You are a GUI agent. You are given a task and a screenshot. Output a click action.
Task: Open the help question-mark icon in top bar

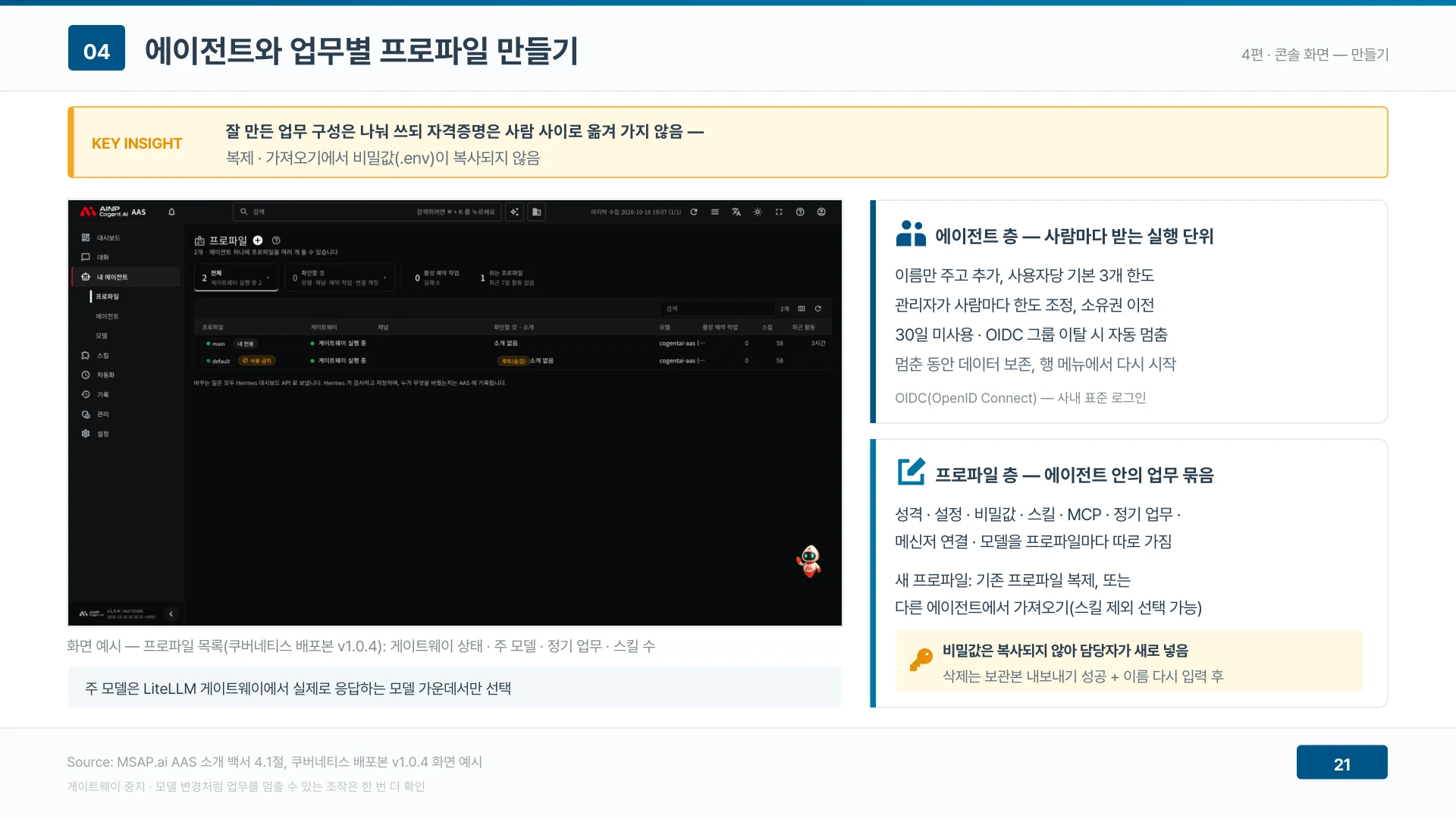point(800,212)
